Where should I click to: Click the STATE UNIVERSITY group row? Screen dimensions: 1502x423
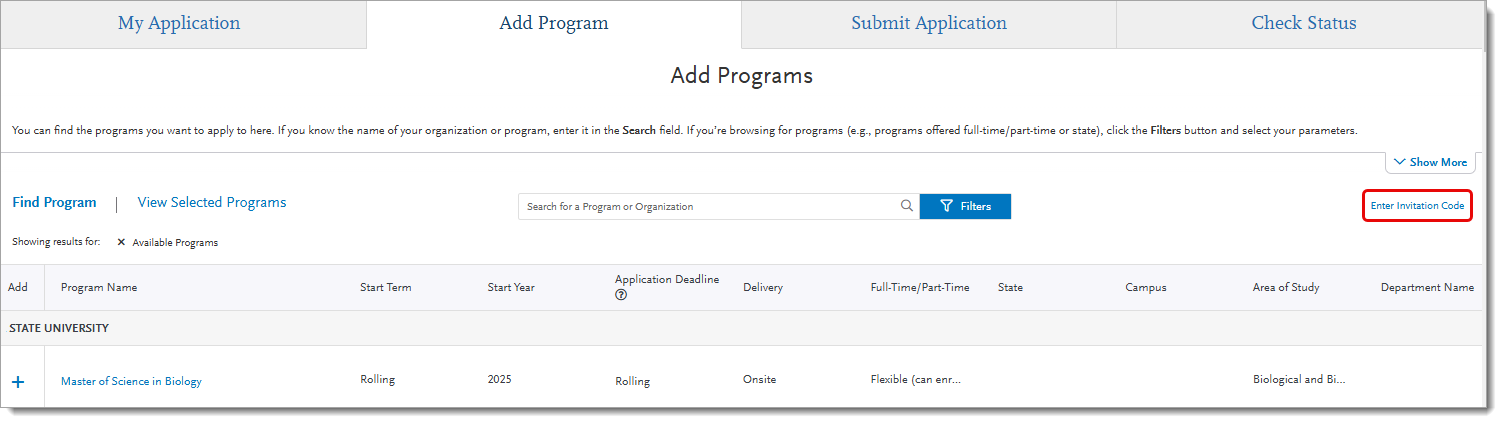coord(741,328)
